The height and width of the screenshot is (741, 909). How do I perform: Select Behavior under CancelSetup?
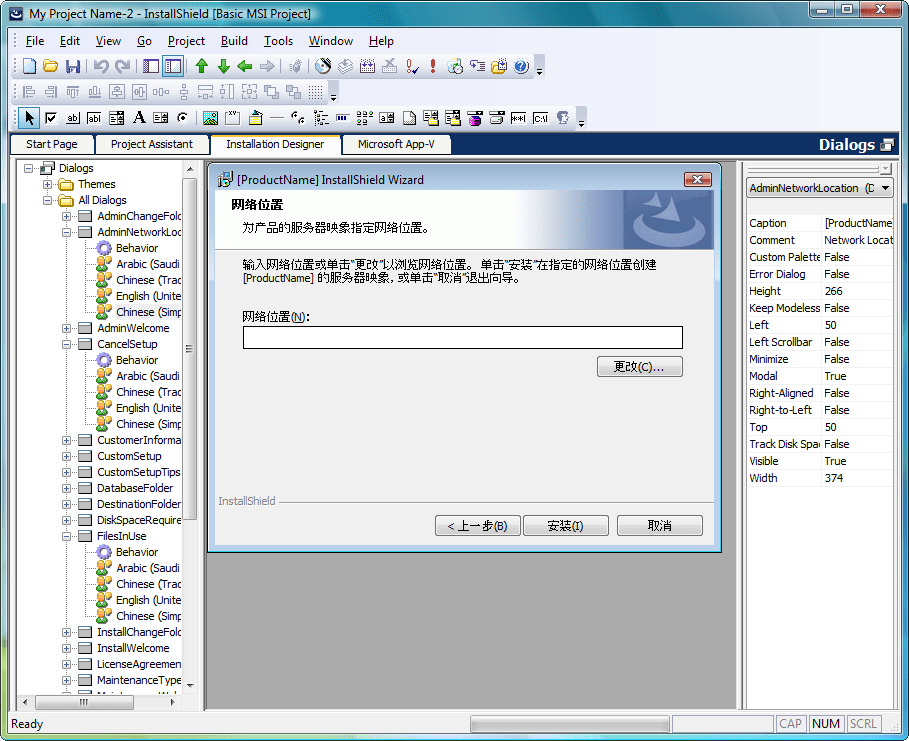coord(137,360)
